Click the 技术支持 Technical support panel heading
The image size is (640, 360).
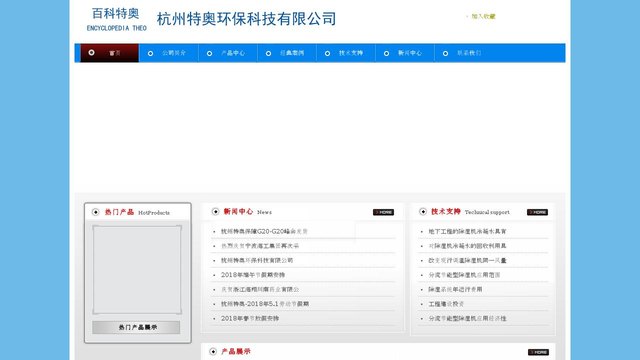pyautogui.click(x=470, y=212)
